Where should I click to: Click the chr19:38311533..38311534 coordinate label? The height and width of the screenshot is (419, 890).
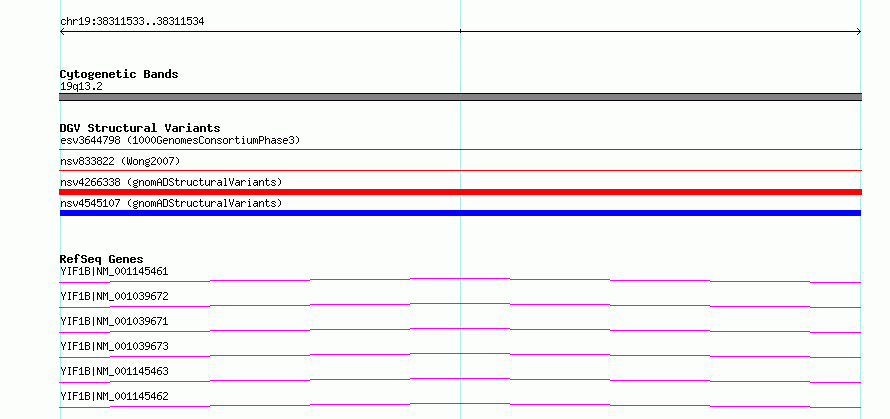132,22
